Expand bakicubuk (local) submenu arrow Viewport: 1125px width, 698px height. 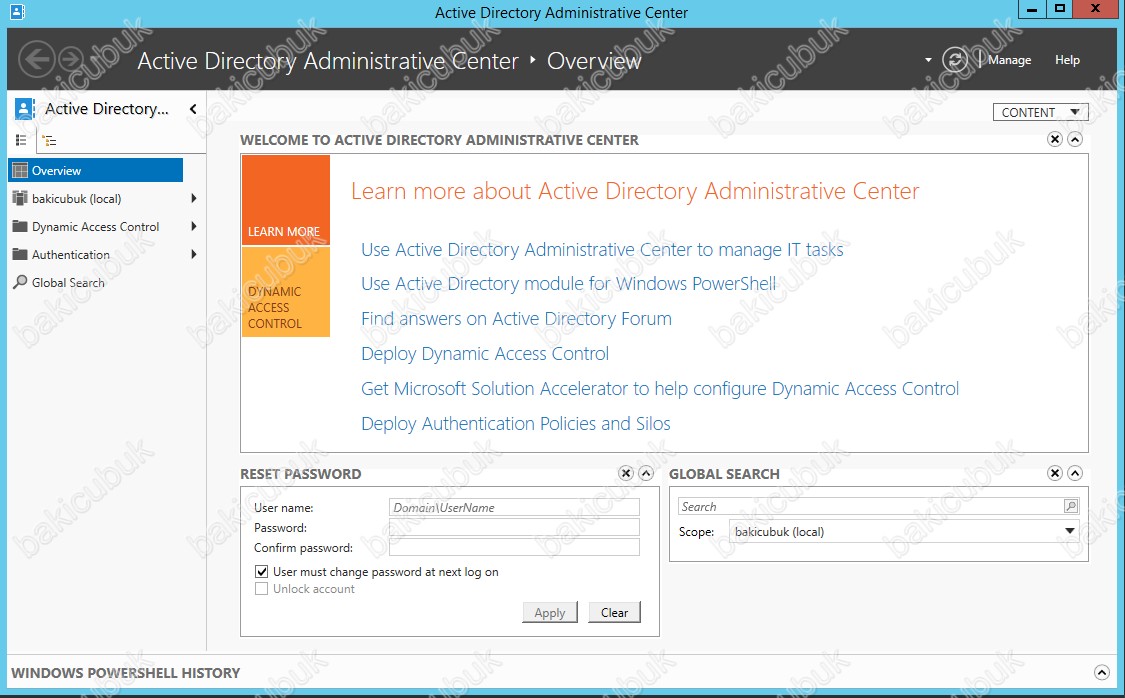194,198
